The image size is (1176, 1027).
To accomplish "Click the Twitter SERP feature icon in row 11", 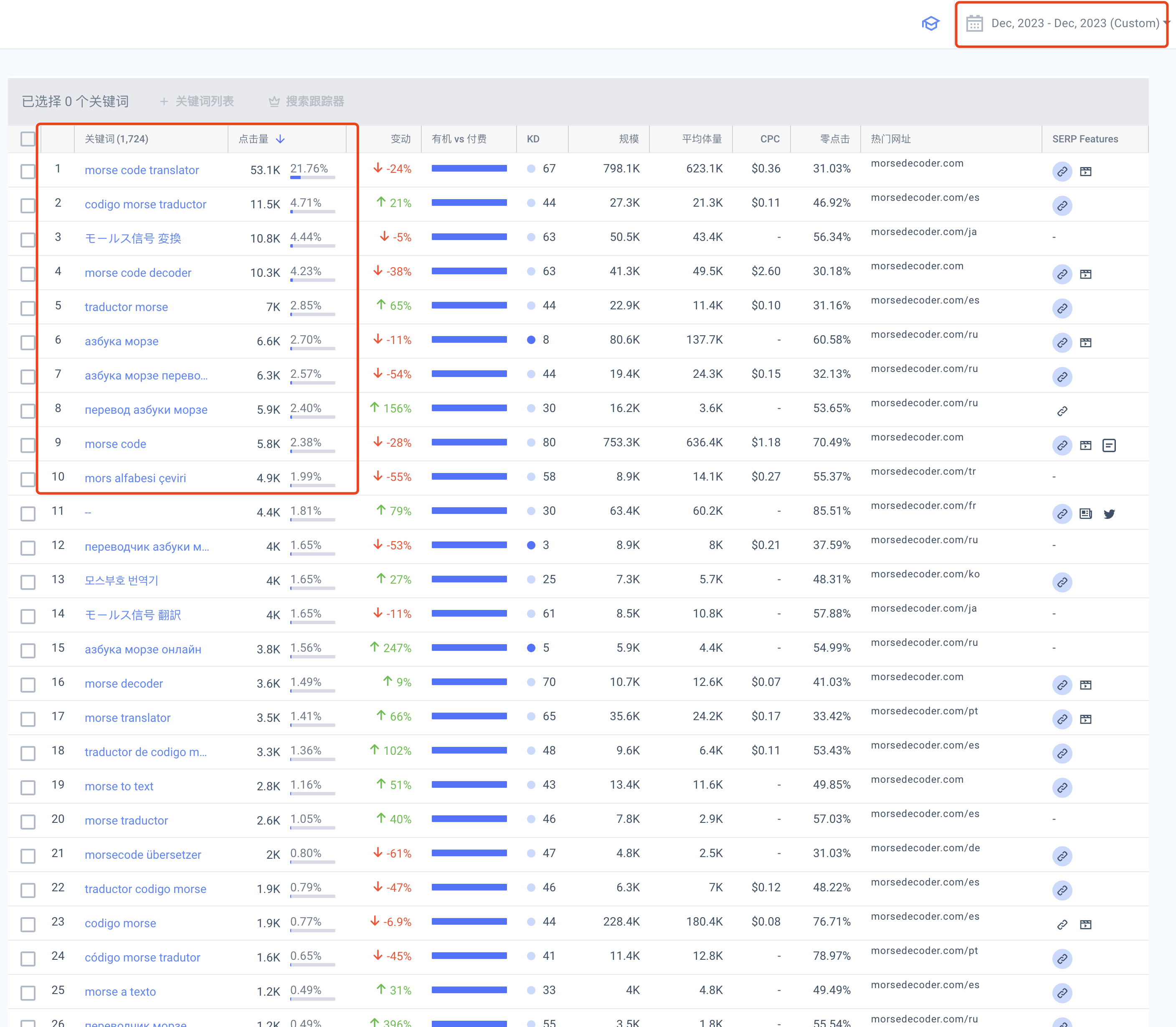I will (x=1109, y=513).
